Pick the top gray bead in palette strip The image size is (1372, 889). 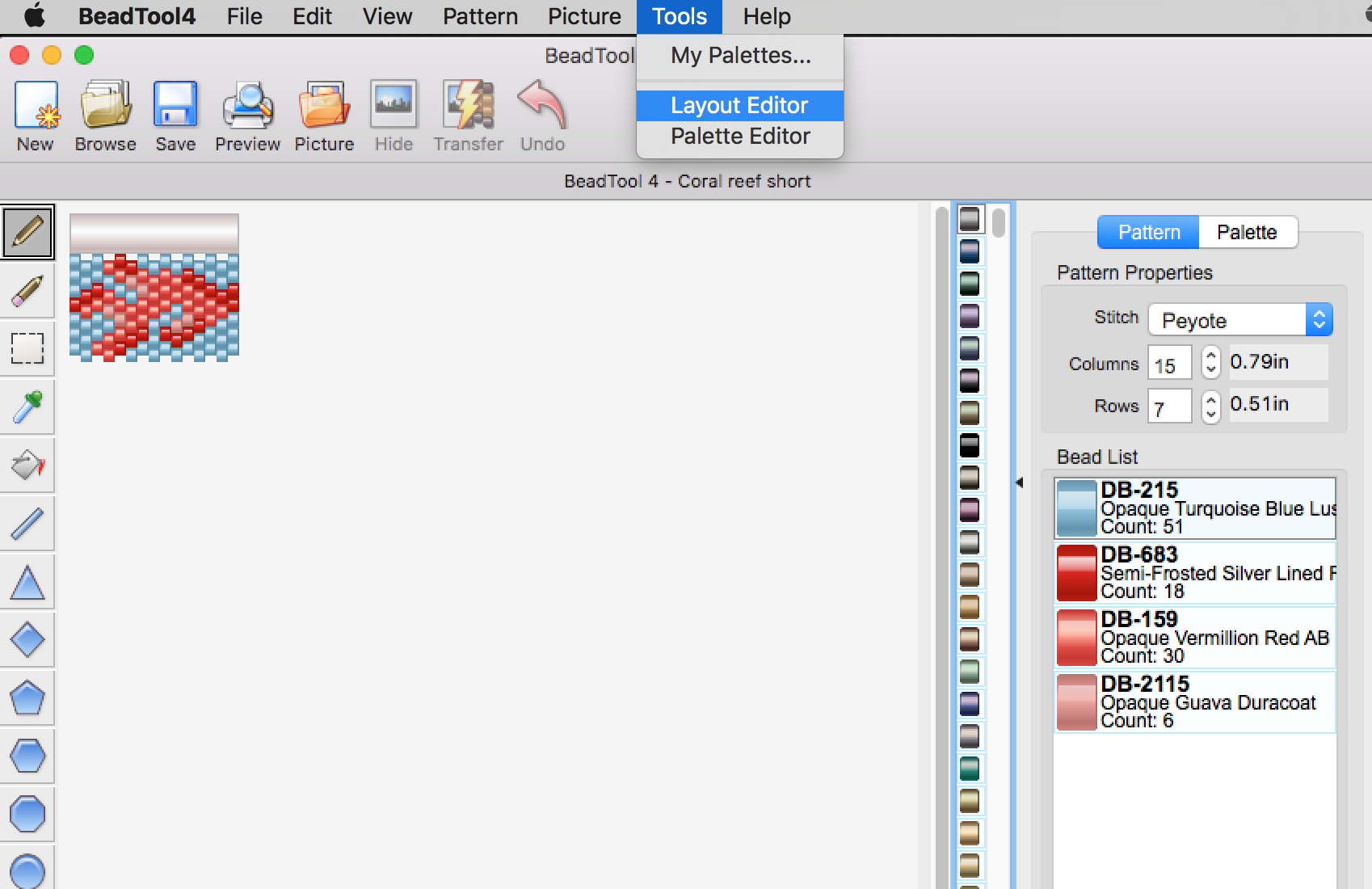969,219
